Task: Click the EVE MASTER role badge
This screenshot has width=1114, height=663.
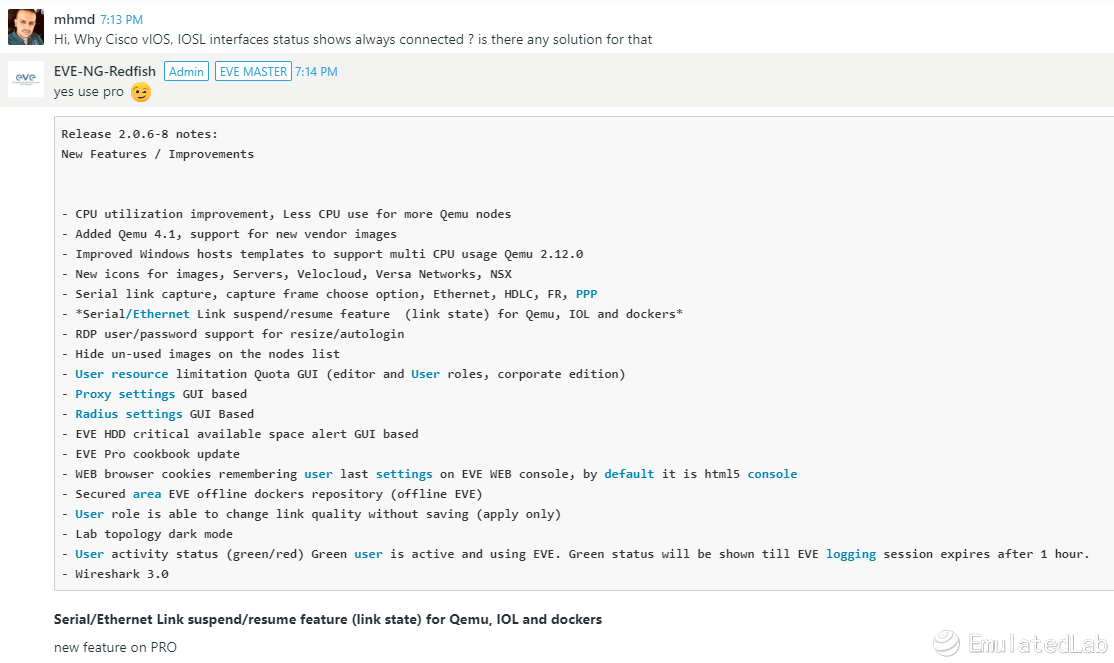Action: click(253, 71)
